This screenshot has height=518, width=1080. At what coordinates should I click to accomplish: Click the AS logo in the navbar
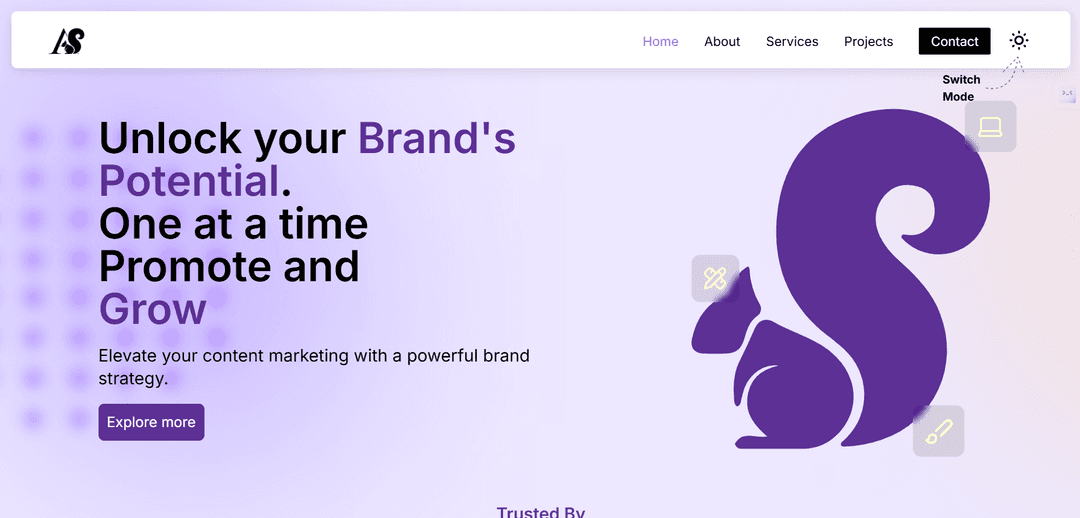pos(67,41)
